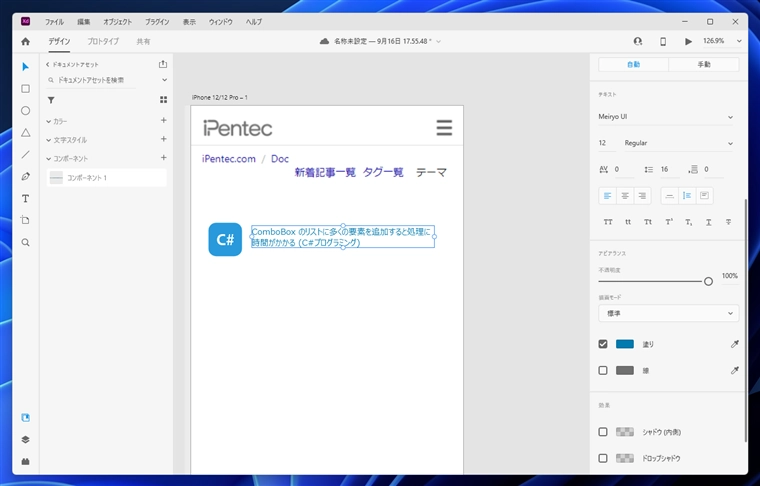
Task: Apply title case Tt transform
Action: [x=648, y=222]
